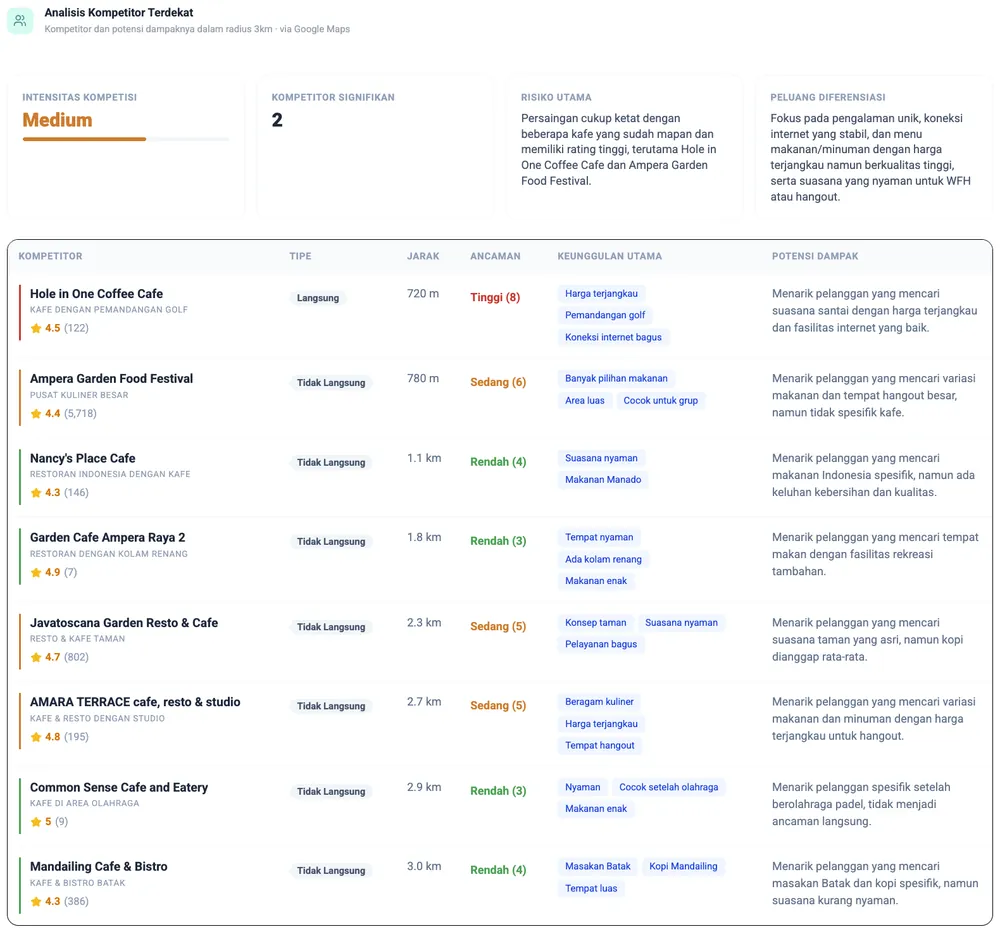Image resolution: width=1000 pixels, height=934 pixels.
Task: Click the Area luas tag
Action: click(x=585, y=401)
